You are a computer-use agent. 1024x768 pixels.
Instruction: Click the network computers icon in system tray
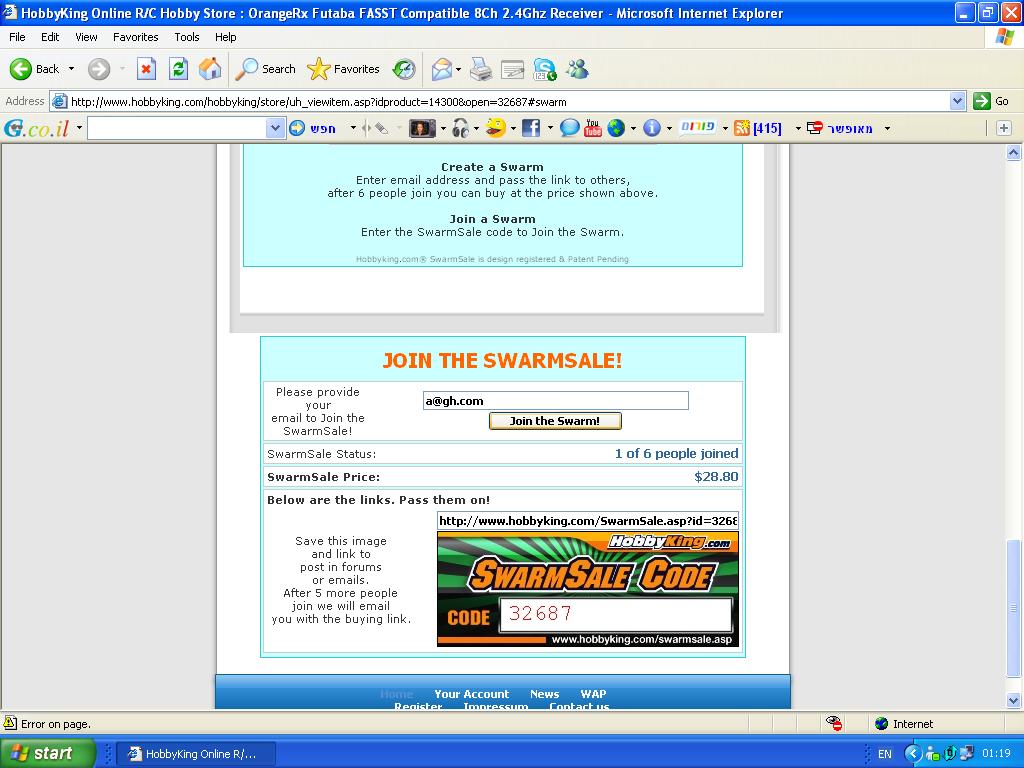click(966, 754)
